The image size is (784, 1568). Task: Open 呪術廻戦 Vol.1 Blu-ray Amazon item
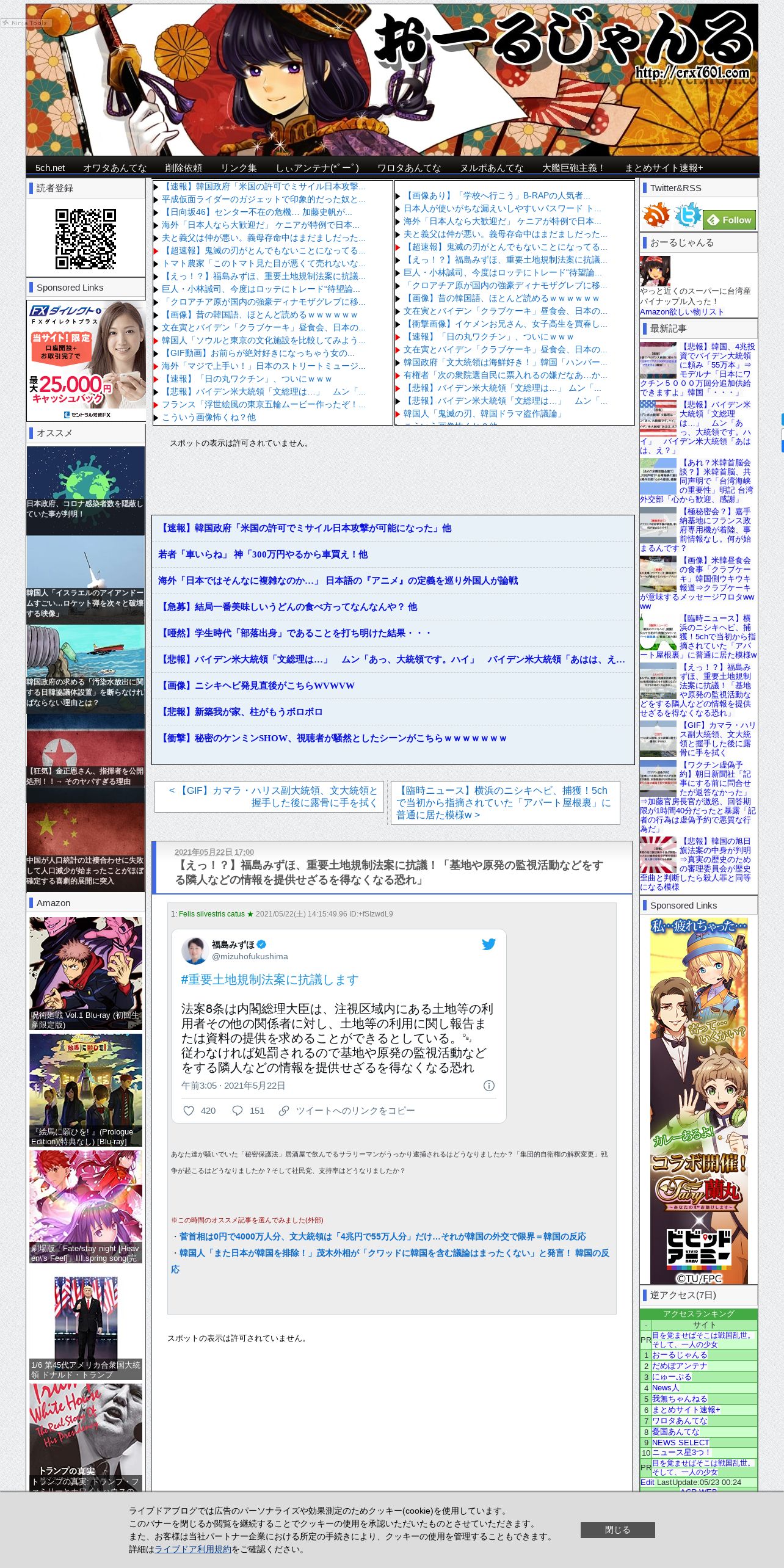pos(85,973)
